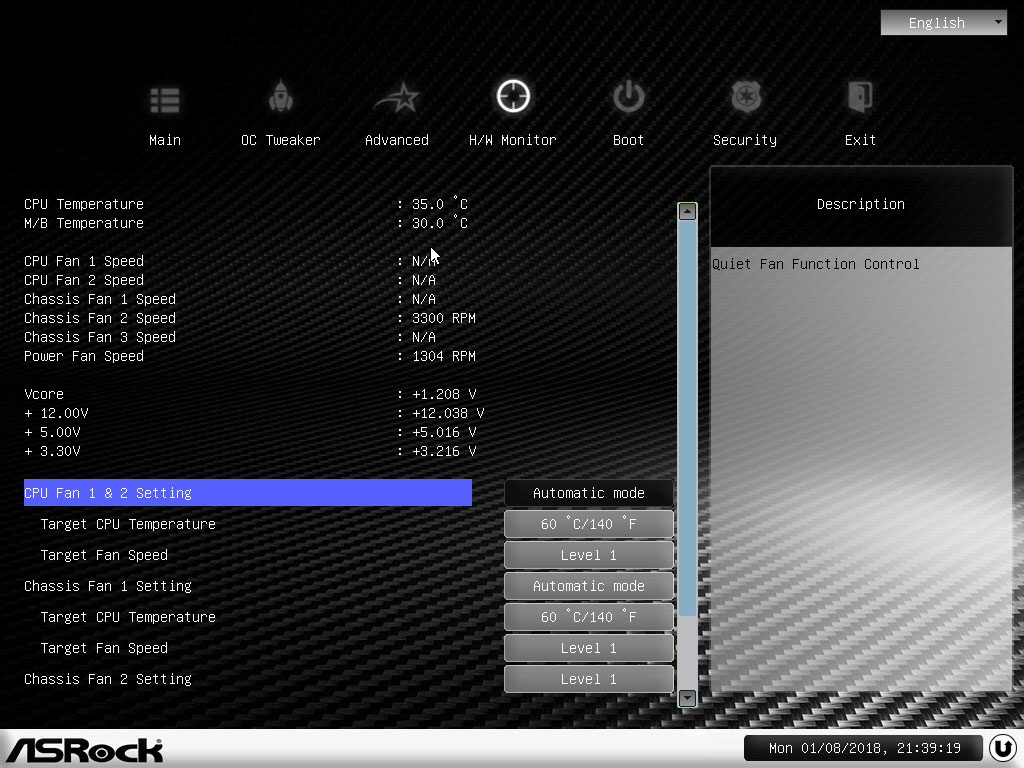Click the CPU Fan 2 Speed label

pos(84,280)
